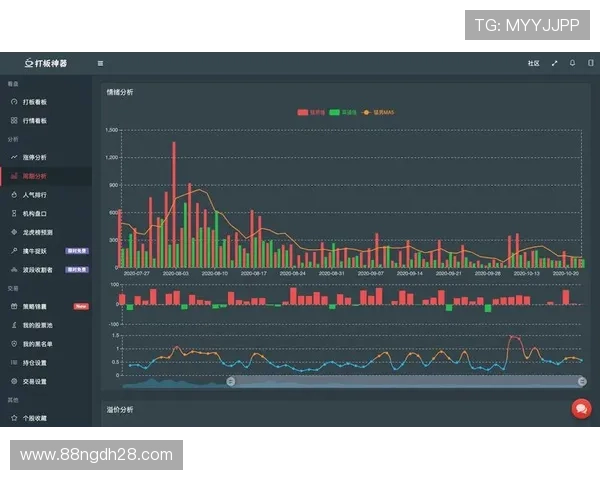This screenshot has height=480, width=600.
Task: Open 指停分析 in the sidebar menu
Action: (34, 157)
